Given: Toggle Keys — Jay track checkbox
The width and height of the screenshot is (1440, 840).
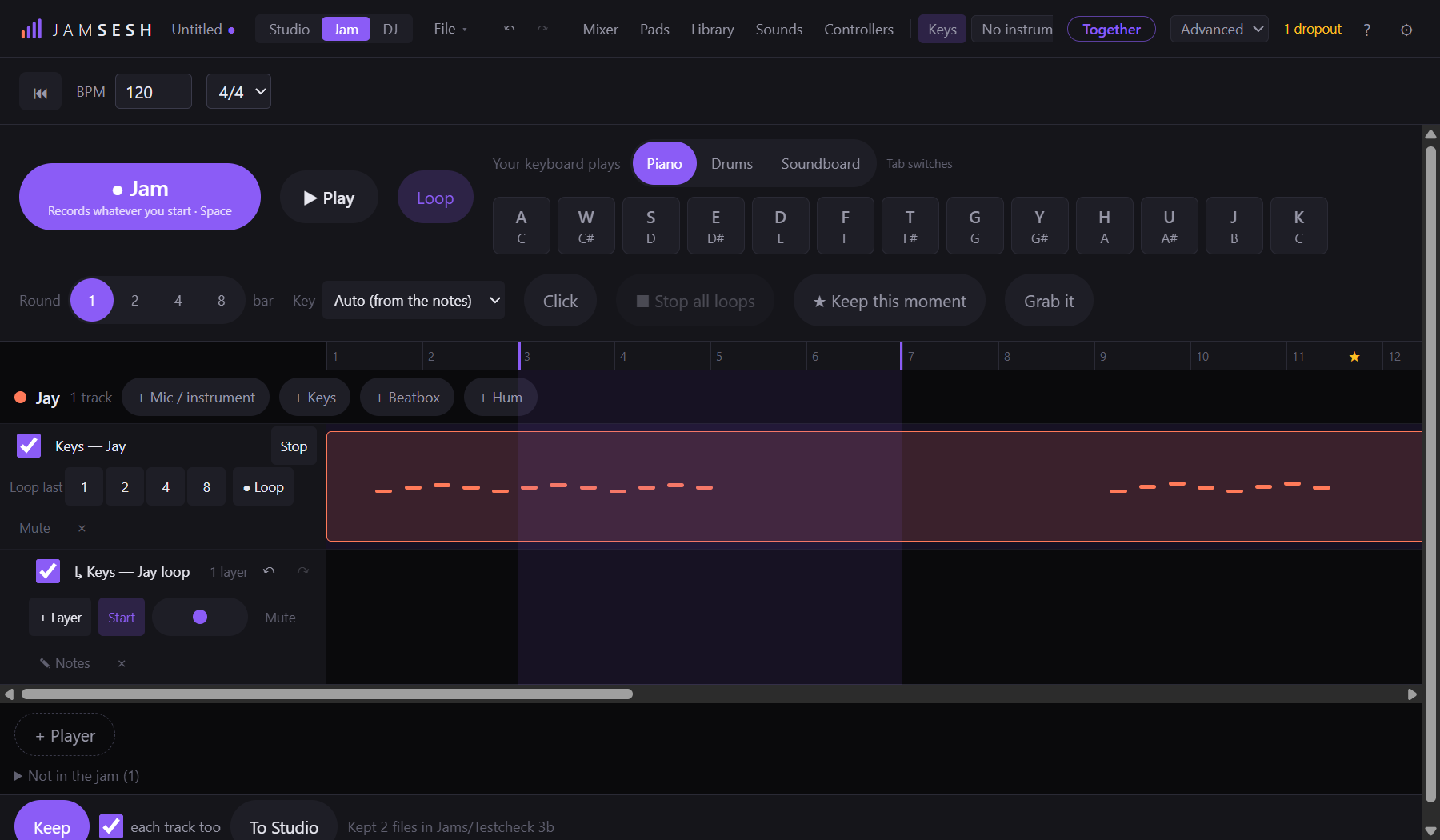Looking at the screenshot, I should (x=29, y=446).
